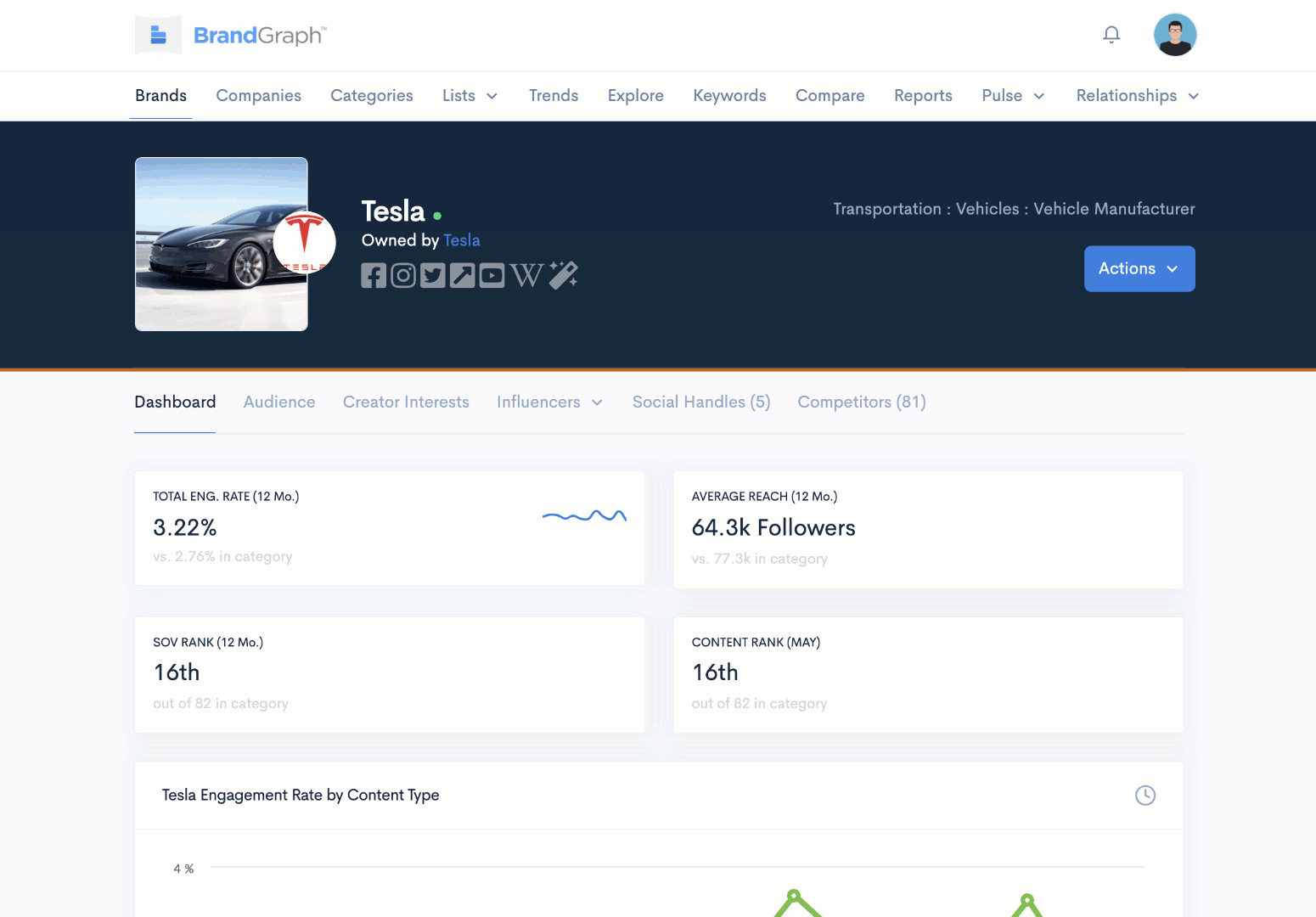Open Competitors (81) tab
Screen dimensions: 1316x917
(862, 402)
